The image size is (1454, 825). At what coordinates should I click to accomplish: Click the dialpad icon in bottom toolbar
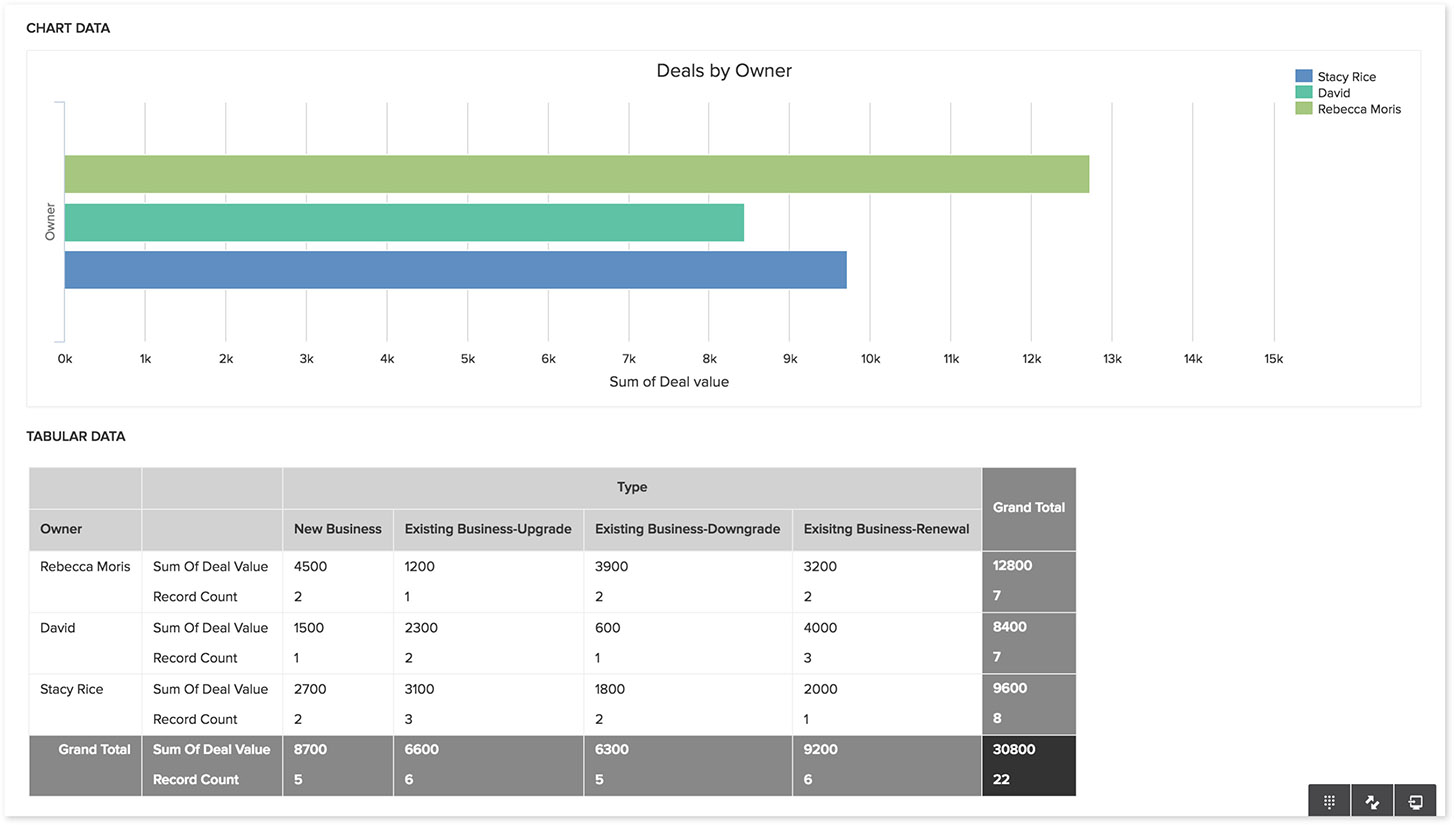[x=1329, y=801]
